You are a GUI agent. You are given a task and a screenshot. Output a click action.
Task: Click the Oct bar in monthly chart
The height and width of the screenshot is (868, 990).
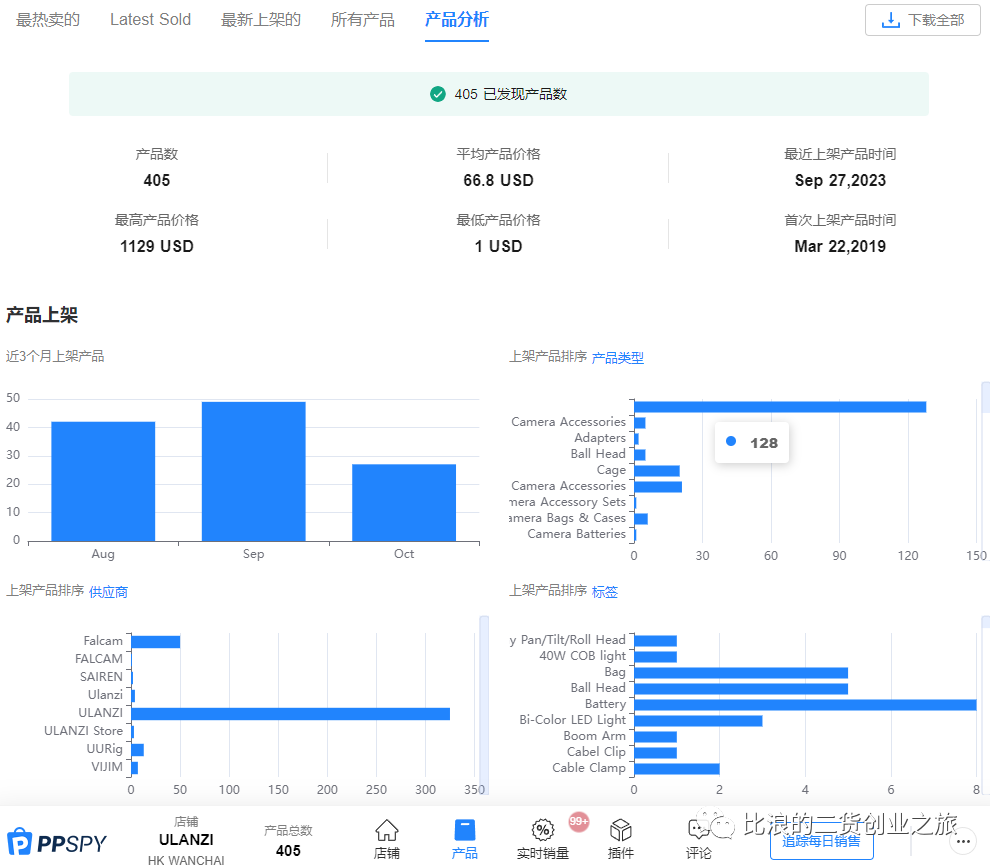404,503
